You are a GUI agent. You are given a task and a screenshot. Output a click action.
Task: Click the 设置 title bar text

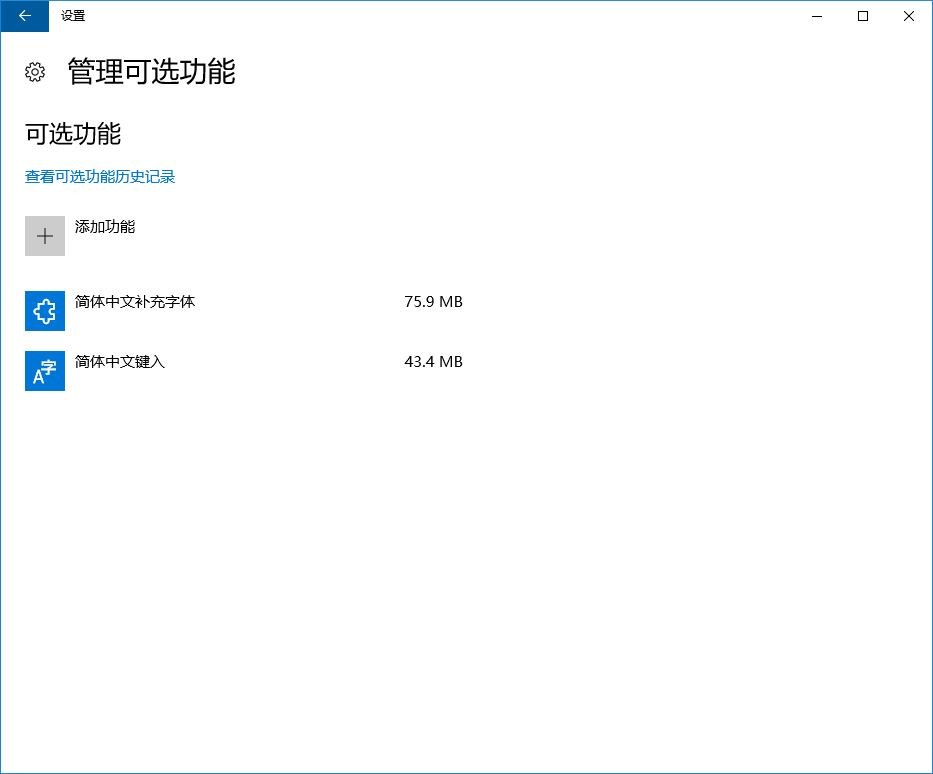click(x=73, y=16)
